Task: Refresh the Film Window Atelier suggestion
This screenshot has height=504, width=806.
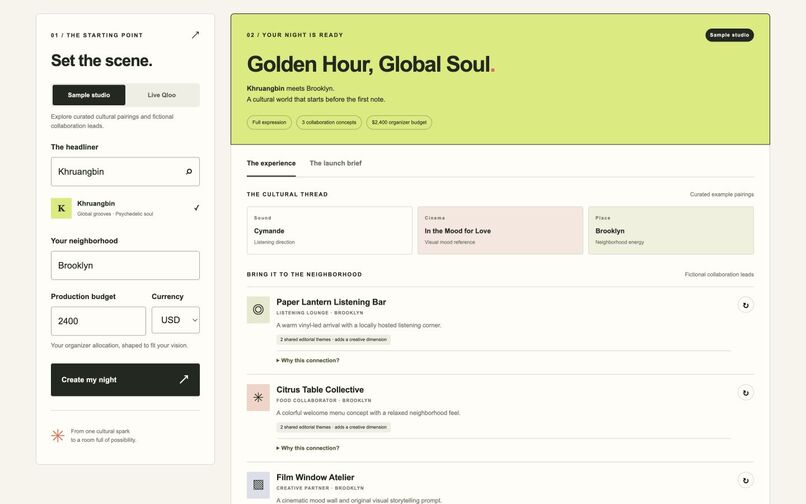Action: tap(745, 480)
